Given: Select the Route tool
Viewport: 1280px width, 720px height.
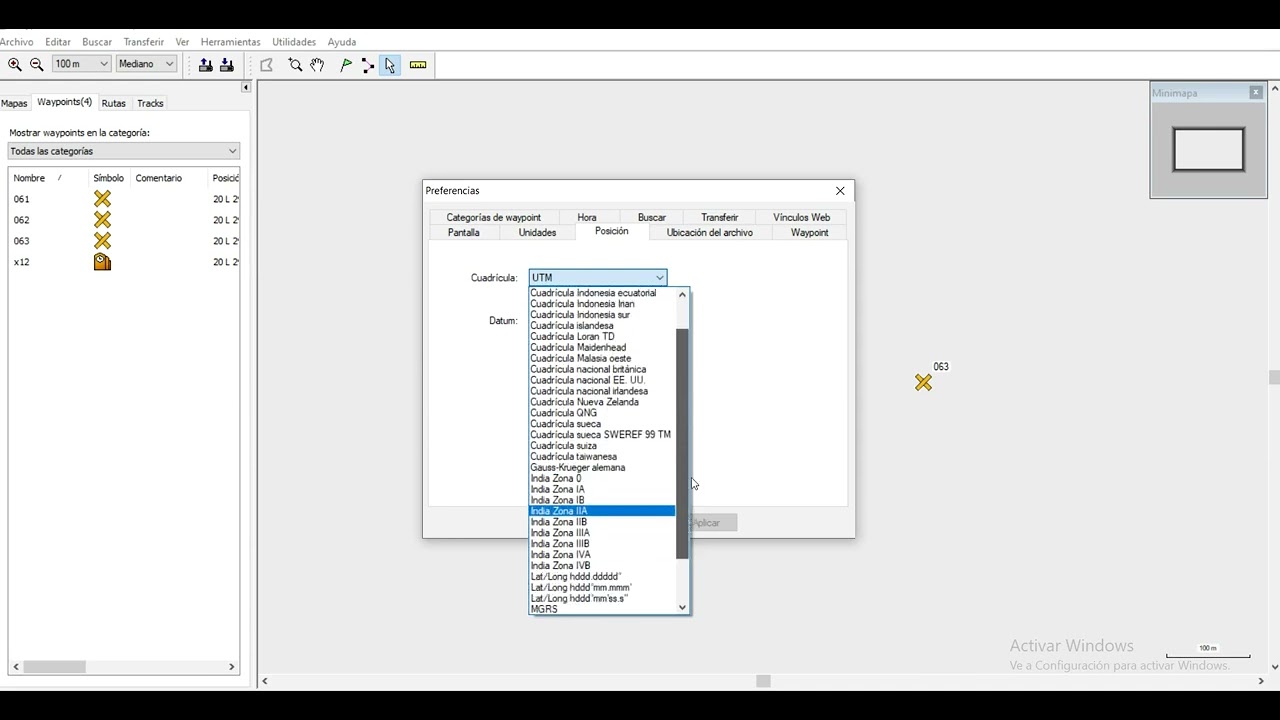Looking at the screenshot, I should point(368,65).
